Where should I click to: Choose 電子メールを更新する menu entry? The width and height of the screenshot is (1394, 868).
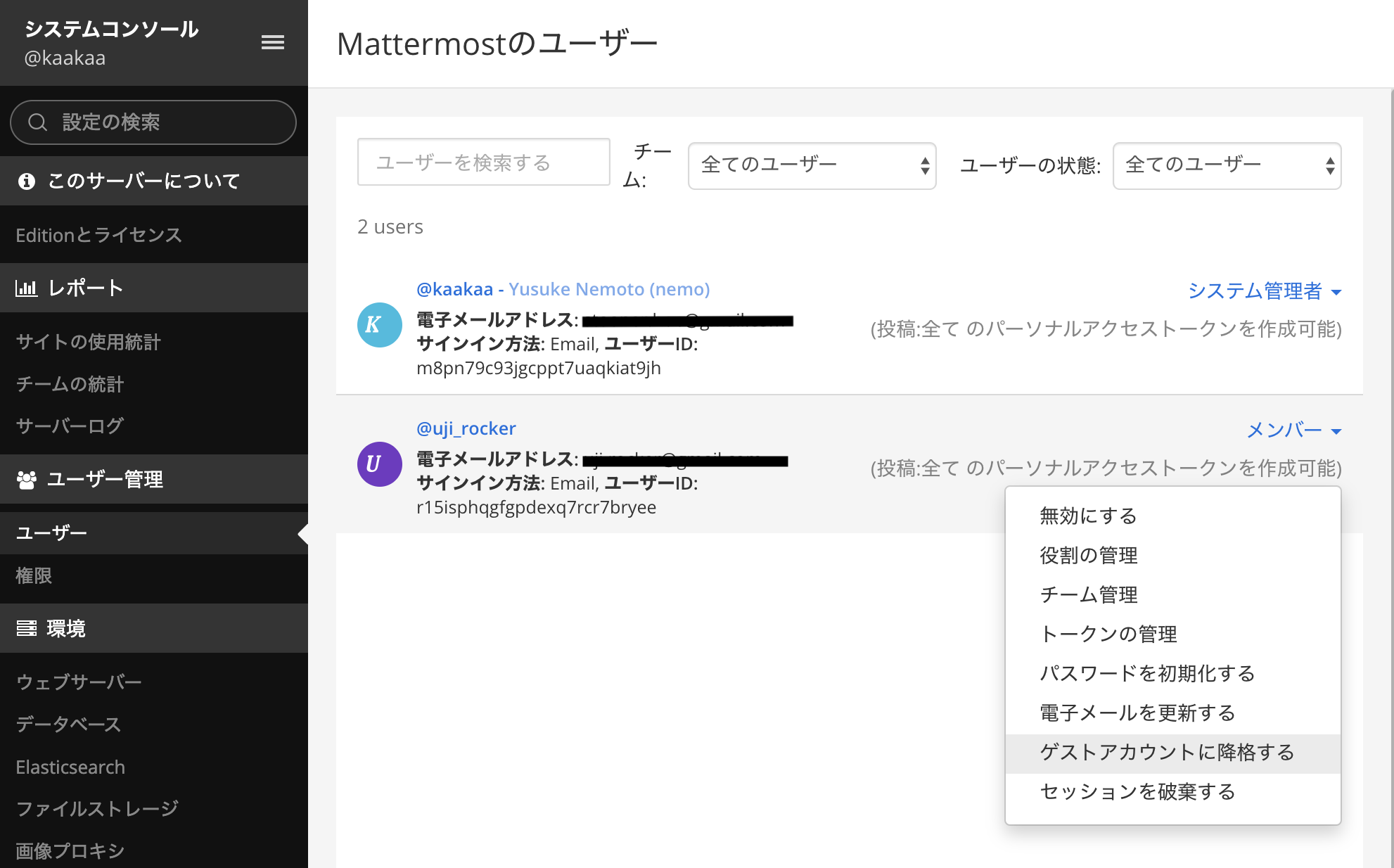[x=1173, y=713]
